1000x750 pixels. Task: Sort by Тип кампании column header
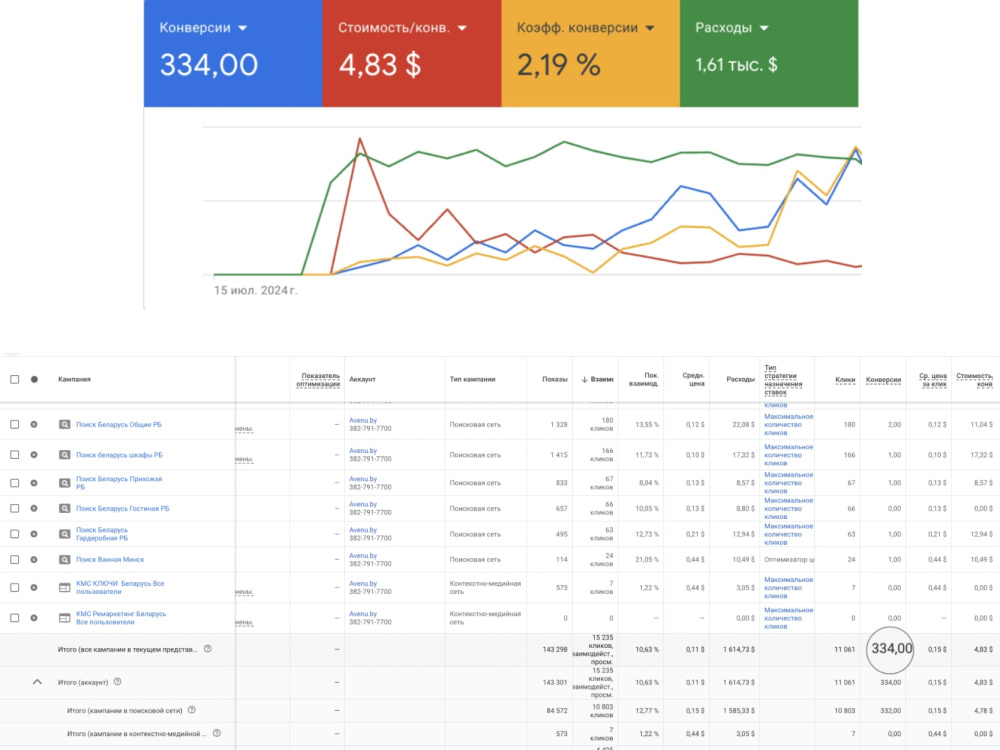point(472,379)
